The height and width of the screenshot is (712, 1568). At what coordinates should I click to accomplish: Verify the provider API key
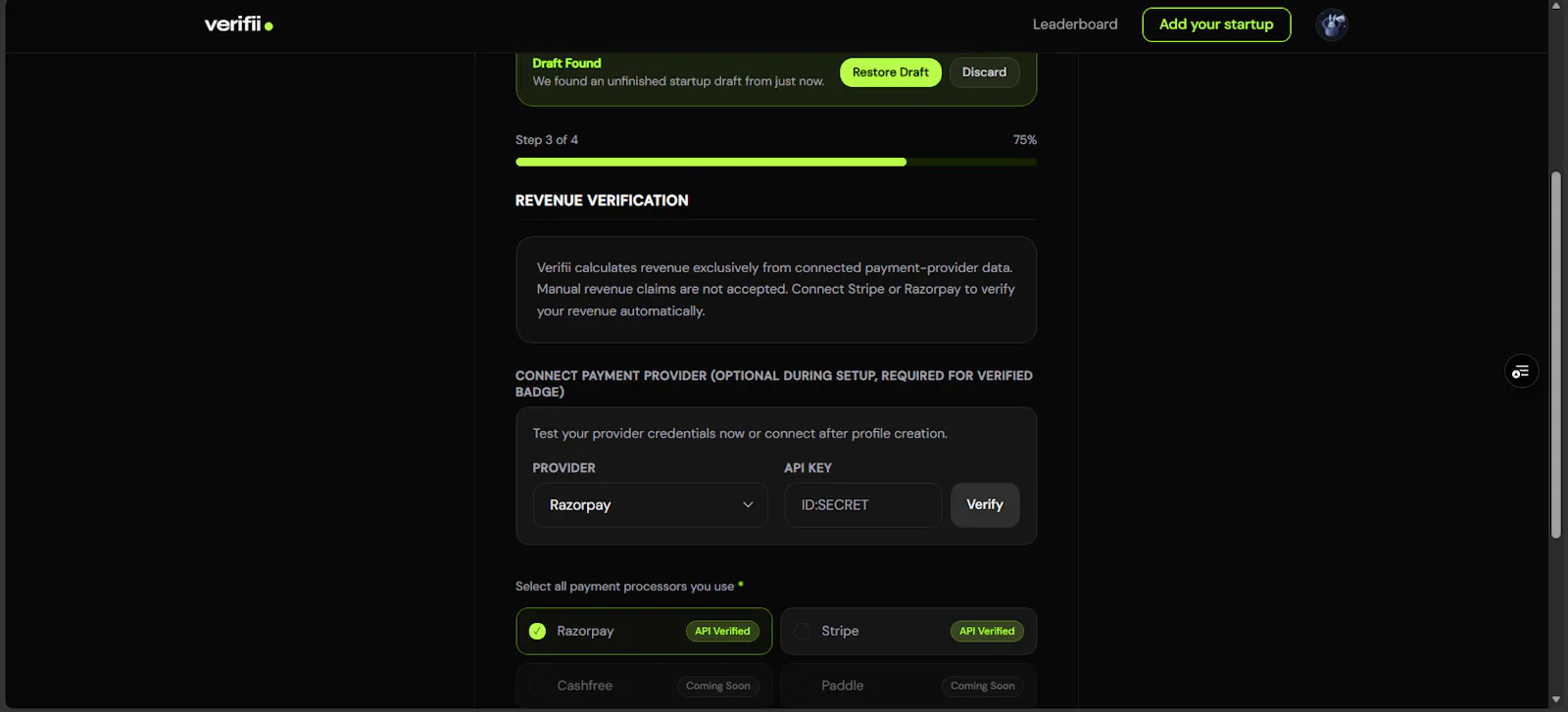985,505
